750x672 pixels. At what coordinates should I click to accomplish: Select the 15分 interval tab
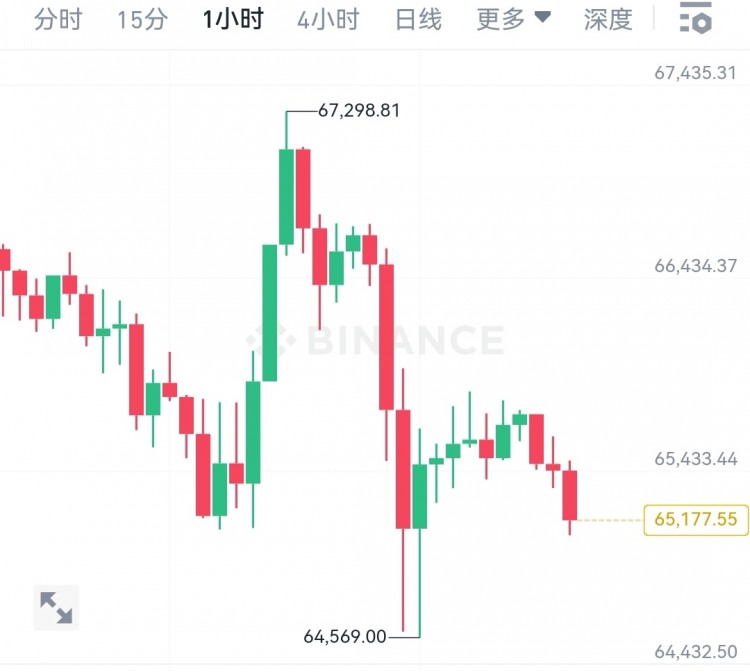click(x=142, y=19)
